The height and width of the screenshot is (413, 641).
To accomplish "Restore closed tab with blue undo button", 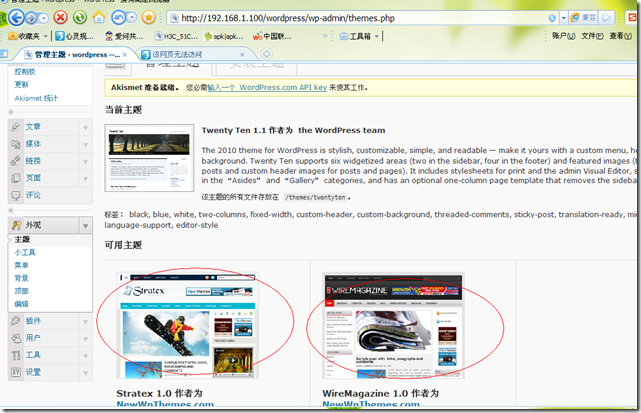I will [x=119, y=17].
